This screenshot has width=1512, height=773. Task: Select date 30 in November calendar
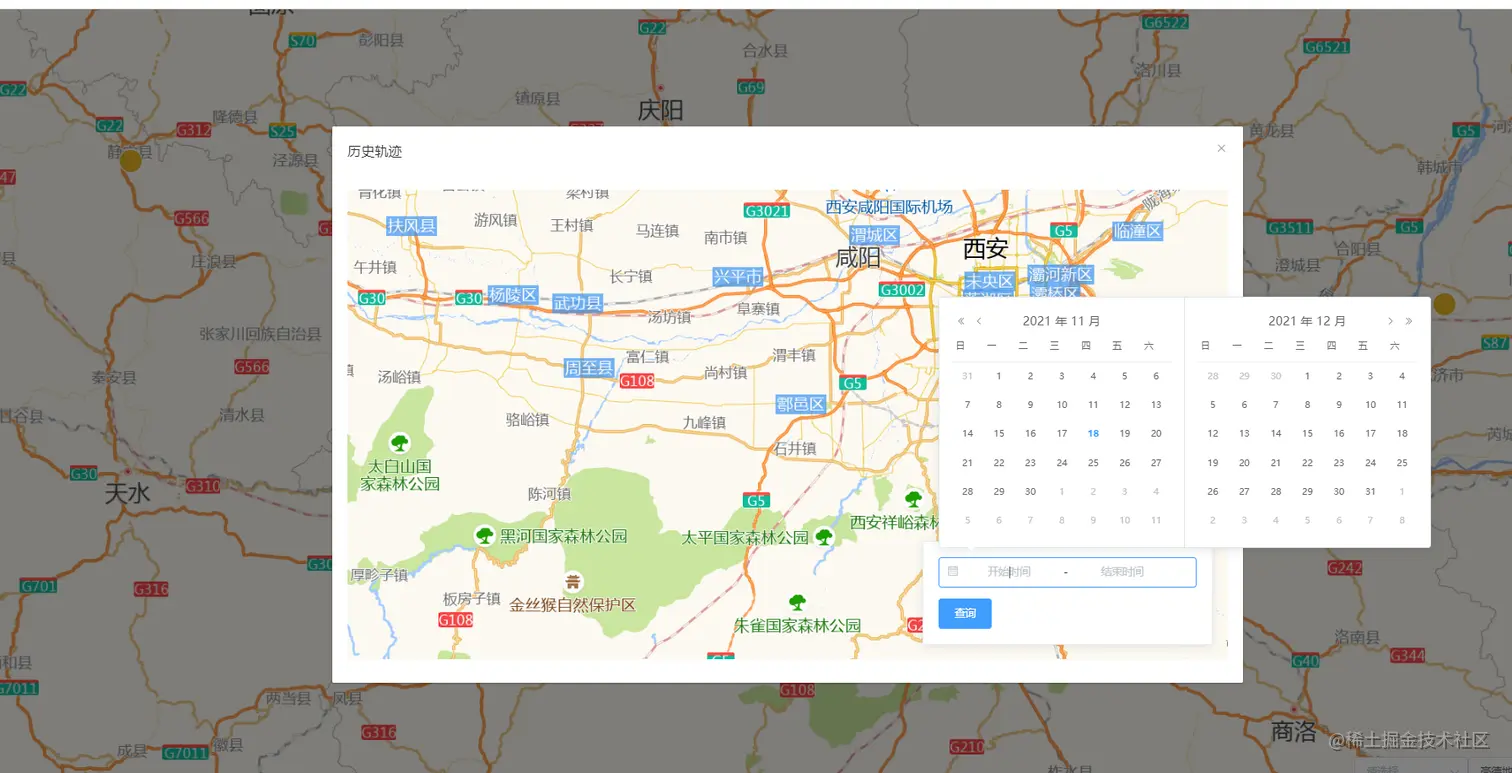pyautogui.click(x=1030, y=491)
